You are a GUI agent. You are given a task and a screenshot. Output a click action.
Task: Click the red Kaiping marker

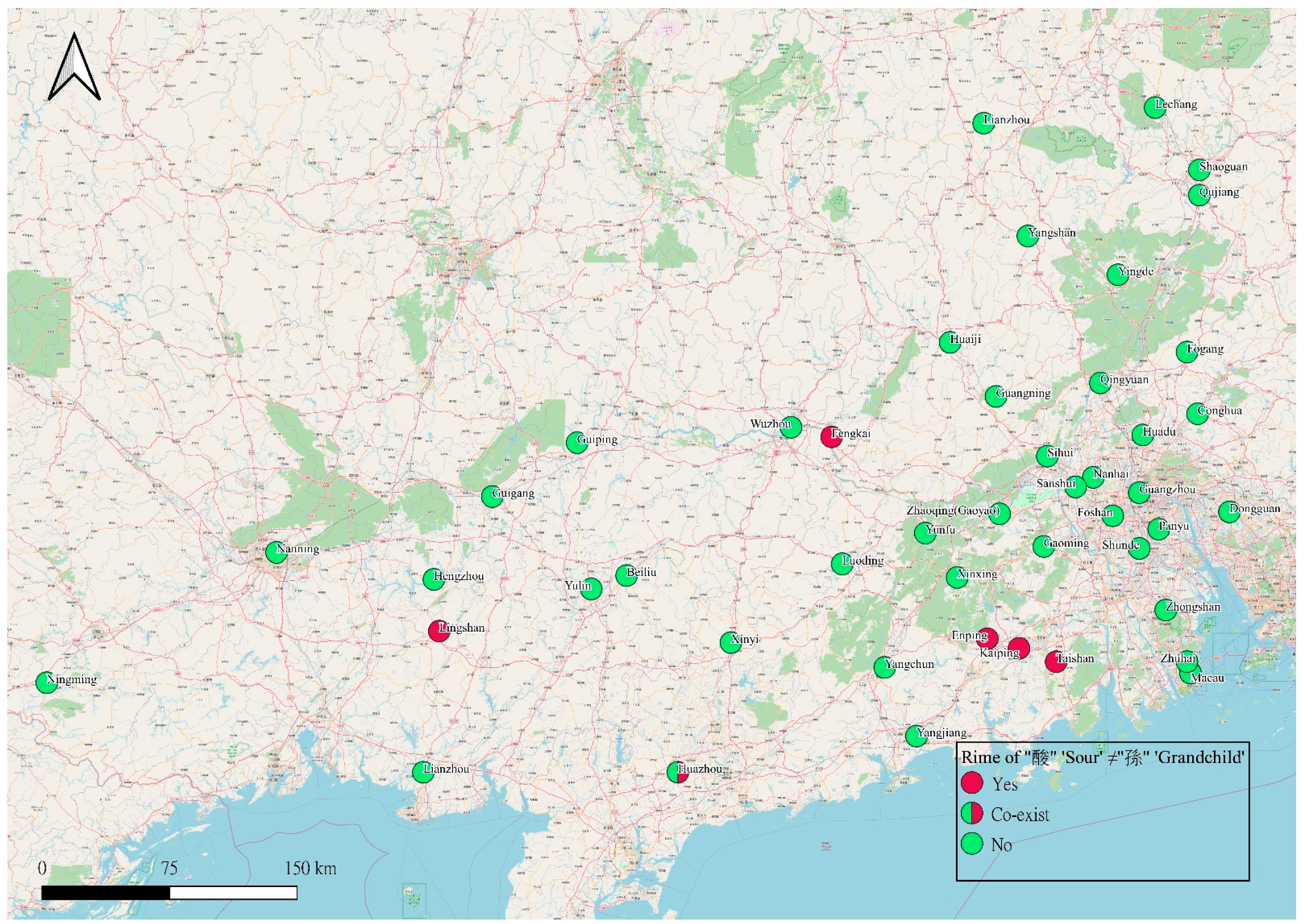(x=1019, y=648)
